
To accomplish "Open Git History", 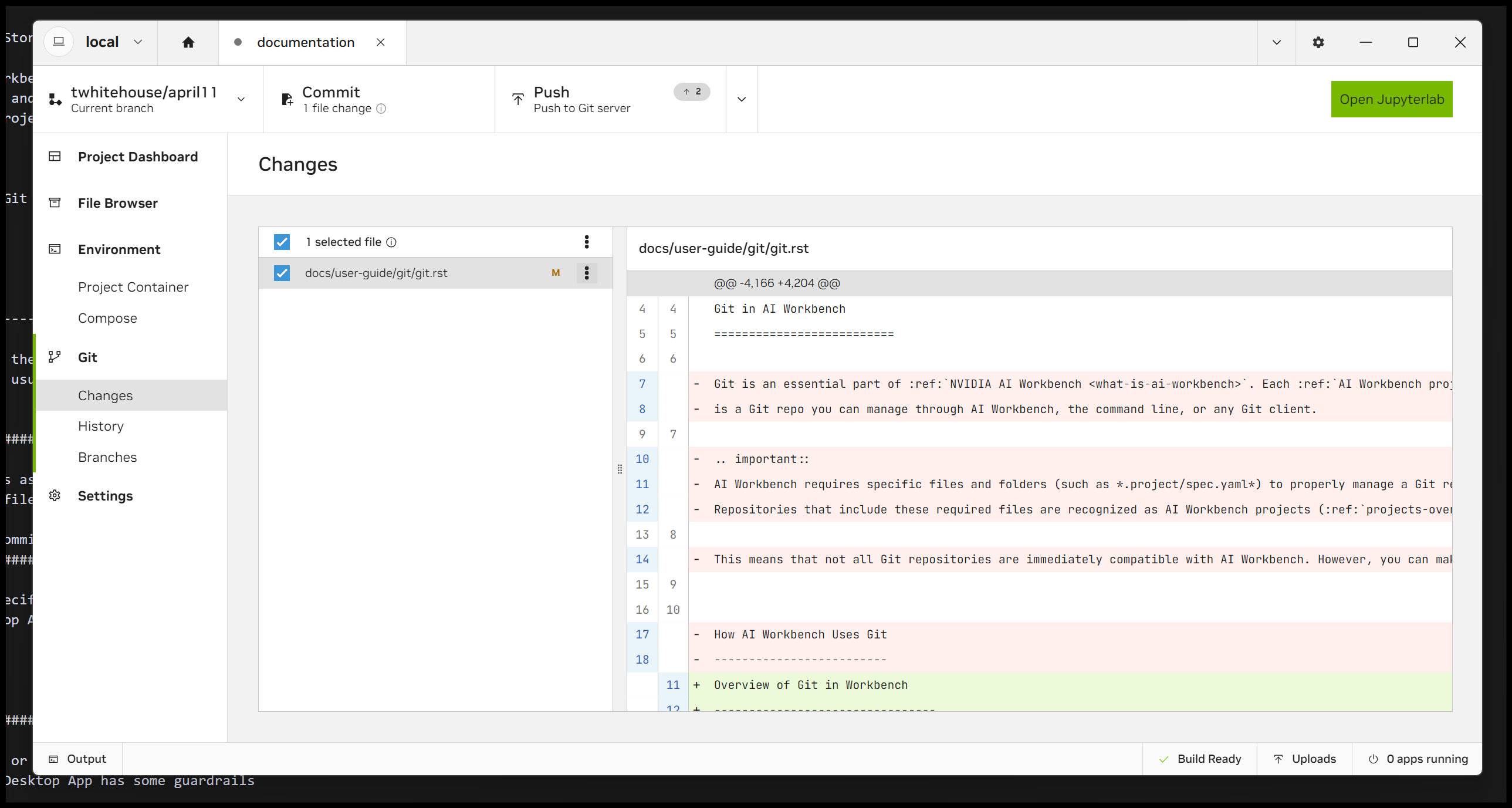I will tap(101, 427).
